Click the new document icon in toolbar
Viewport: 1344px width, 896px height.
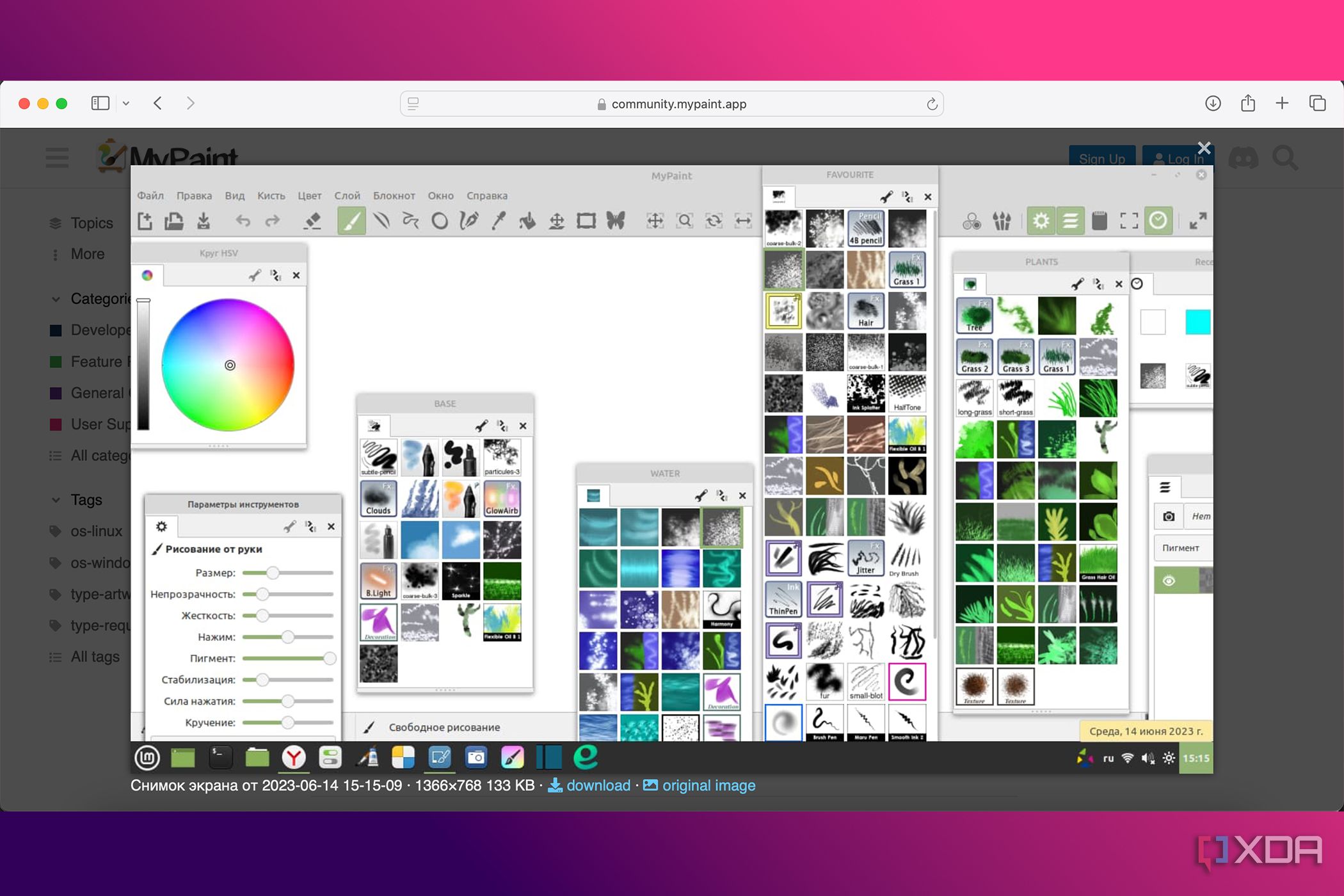(145, 221)
